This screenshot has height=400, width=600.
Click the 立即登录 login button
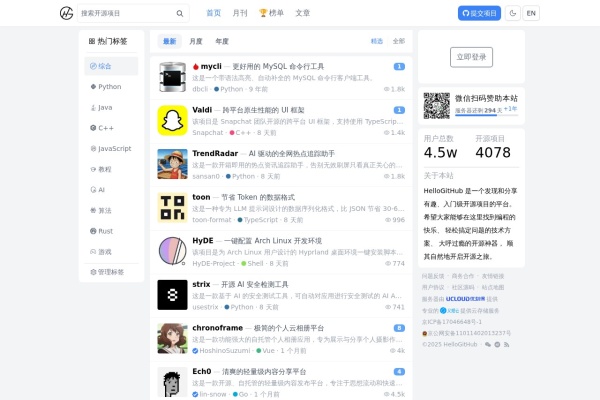(471, 56)
